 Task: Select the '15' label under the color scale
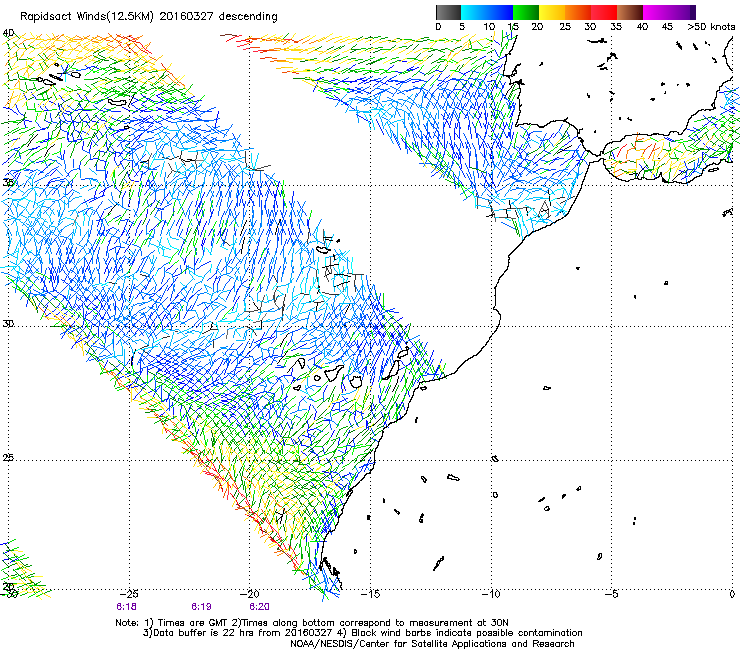(513, 27)
